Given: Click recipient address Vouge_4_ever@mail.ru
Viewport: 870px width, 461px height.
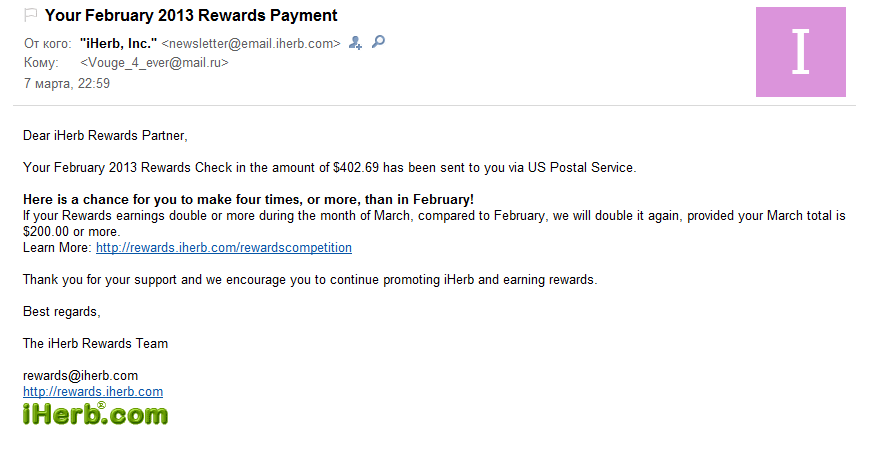Looking at the screenshot, I should coord(154,63).
